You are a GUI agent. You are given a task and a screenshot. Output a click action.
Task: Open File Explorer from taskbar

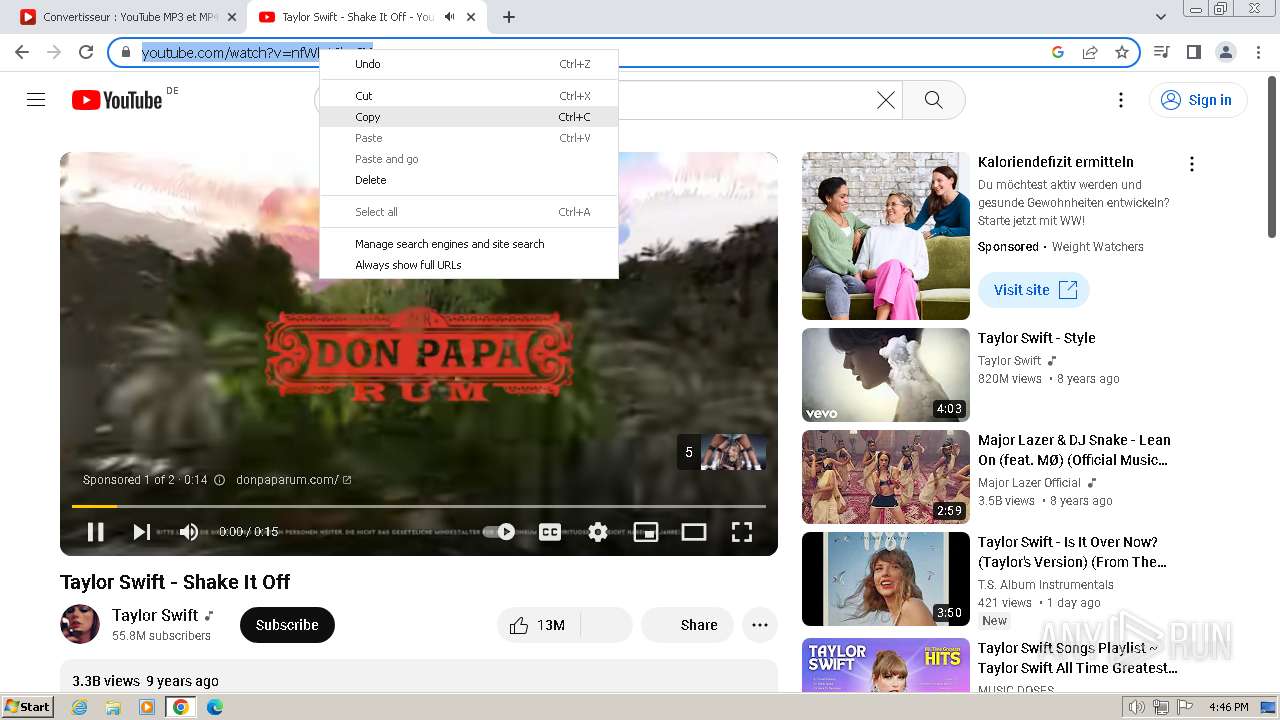(x=113, y=707)
